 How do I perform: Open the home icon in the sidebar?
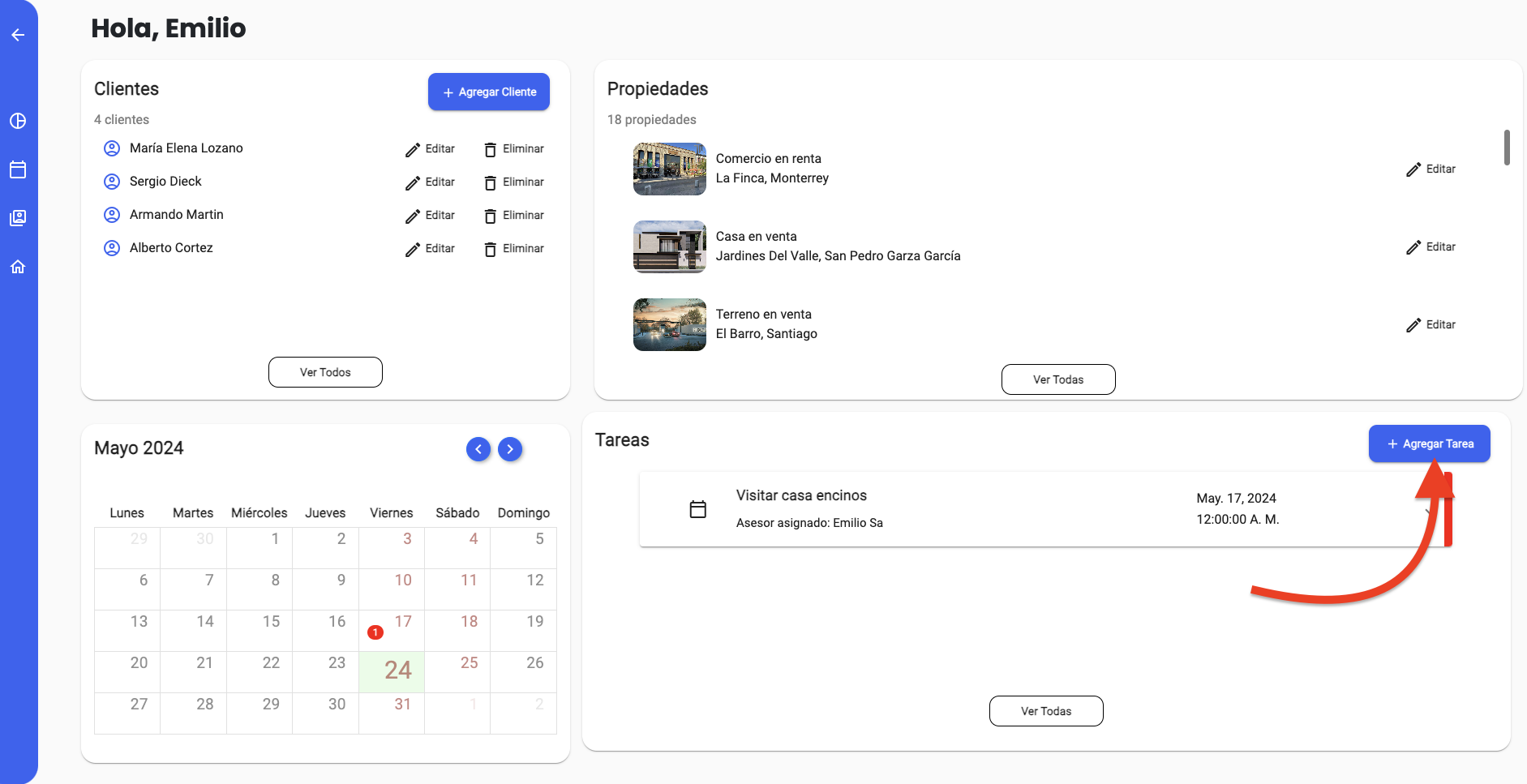pyautogui.click(x=18, y=267)
